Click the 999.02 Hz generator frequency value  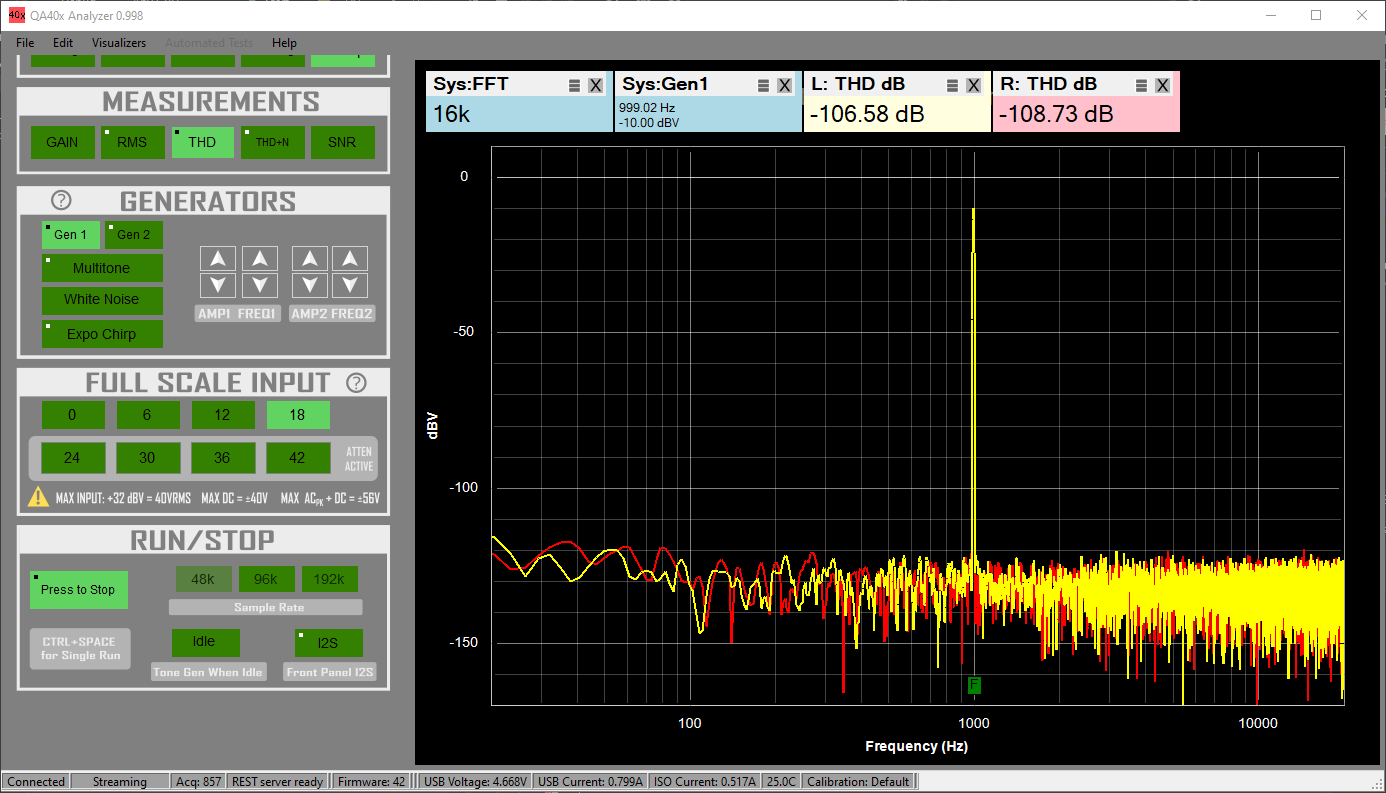646,107
